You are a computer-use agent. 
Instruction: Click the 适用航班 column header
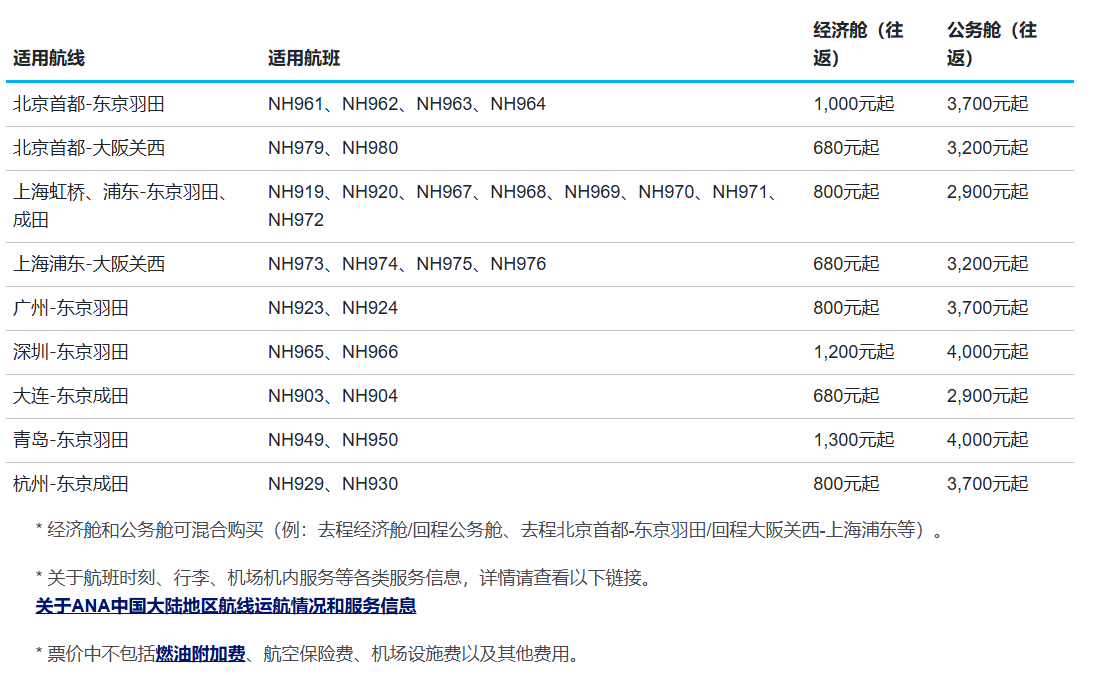point(304,58)
